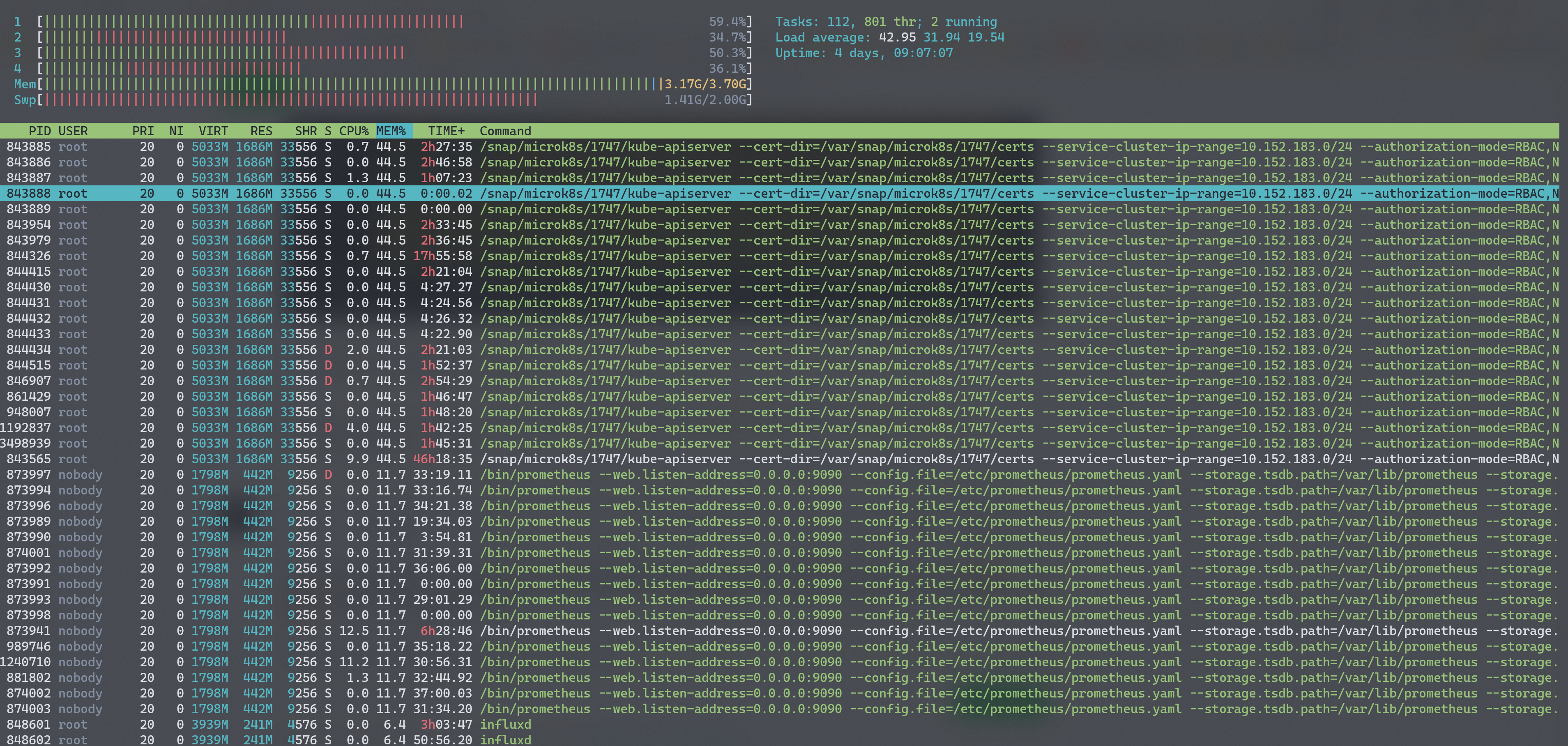Select prometheus thread PID 881802
The width and height of the screenshot is (1568, 746).
[x=780, y=679]
